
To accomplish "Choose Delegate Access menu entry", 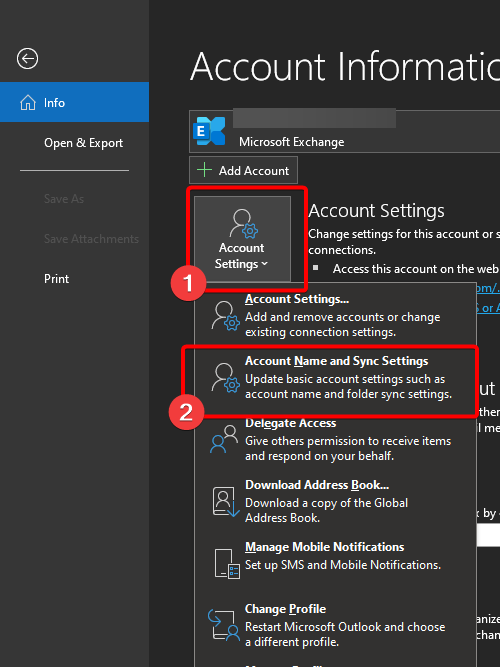I will pos(335,439).
